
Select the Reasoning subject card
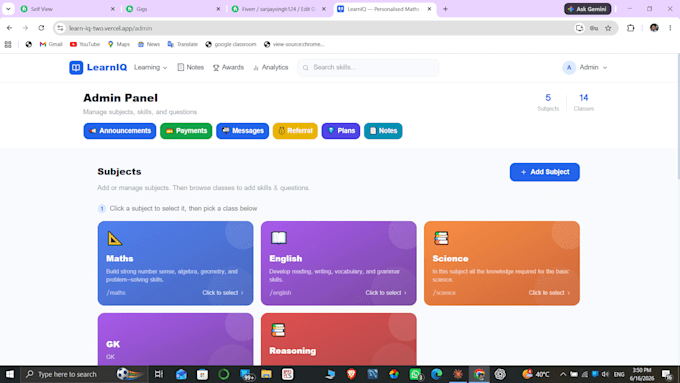click(x=339, y=339)
